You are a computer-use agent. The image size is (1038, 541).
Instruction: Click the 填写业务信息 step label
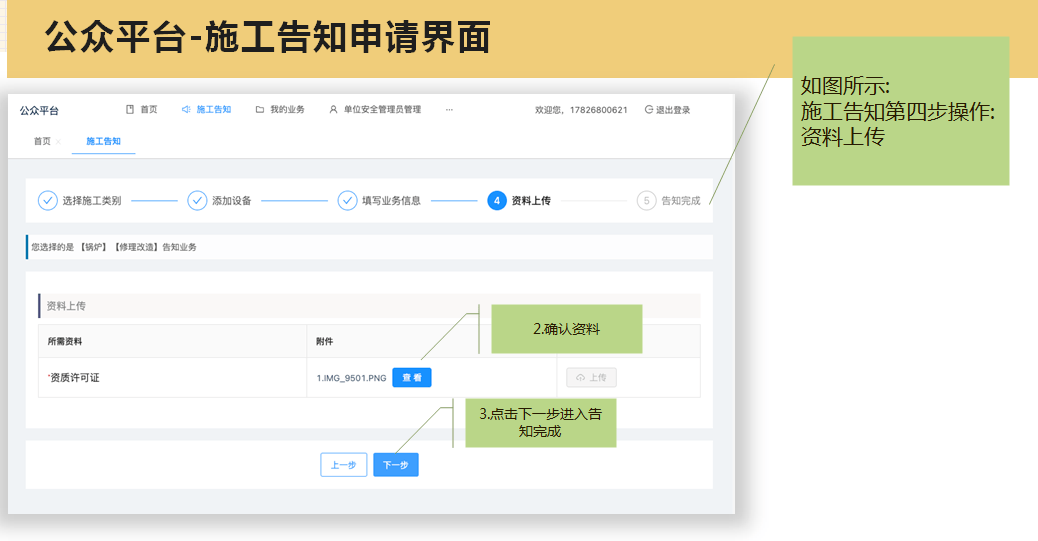pyautogui.click(x=391, y=201)
